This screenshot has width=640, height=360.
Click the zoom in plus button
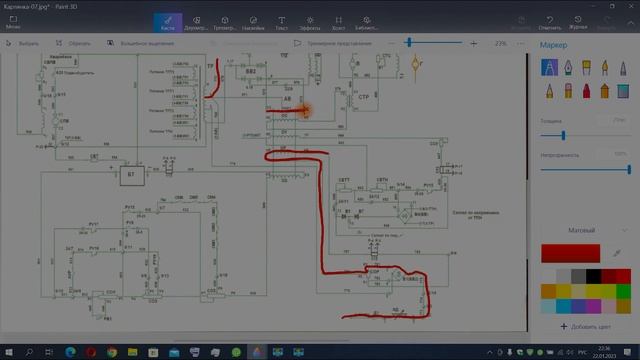473,43
